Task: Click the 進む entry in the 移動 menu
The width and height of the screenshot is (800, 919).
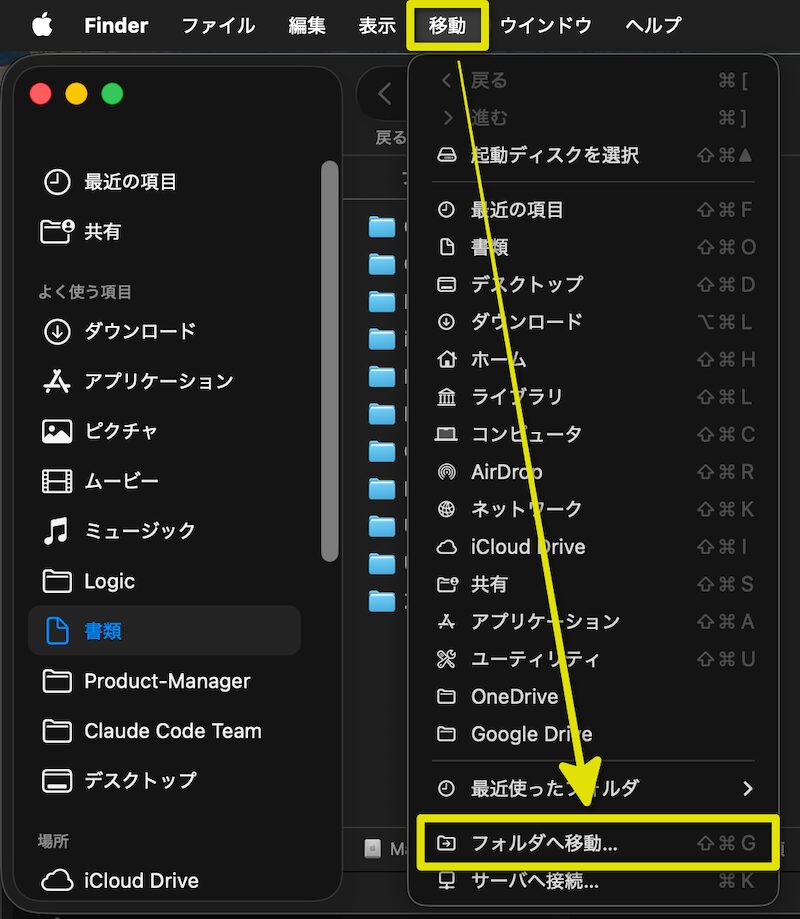Action: pos(593,118)
